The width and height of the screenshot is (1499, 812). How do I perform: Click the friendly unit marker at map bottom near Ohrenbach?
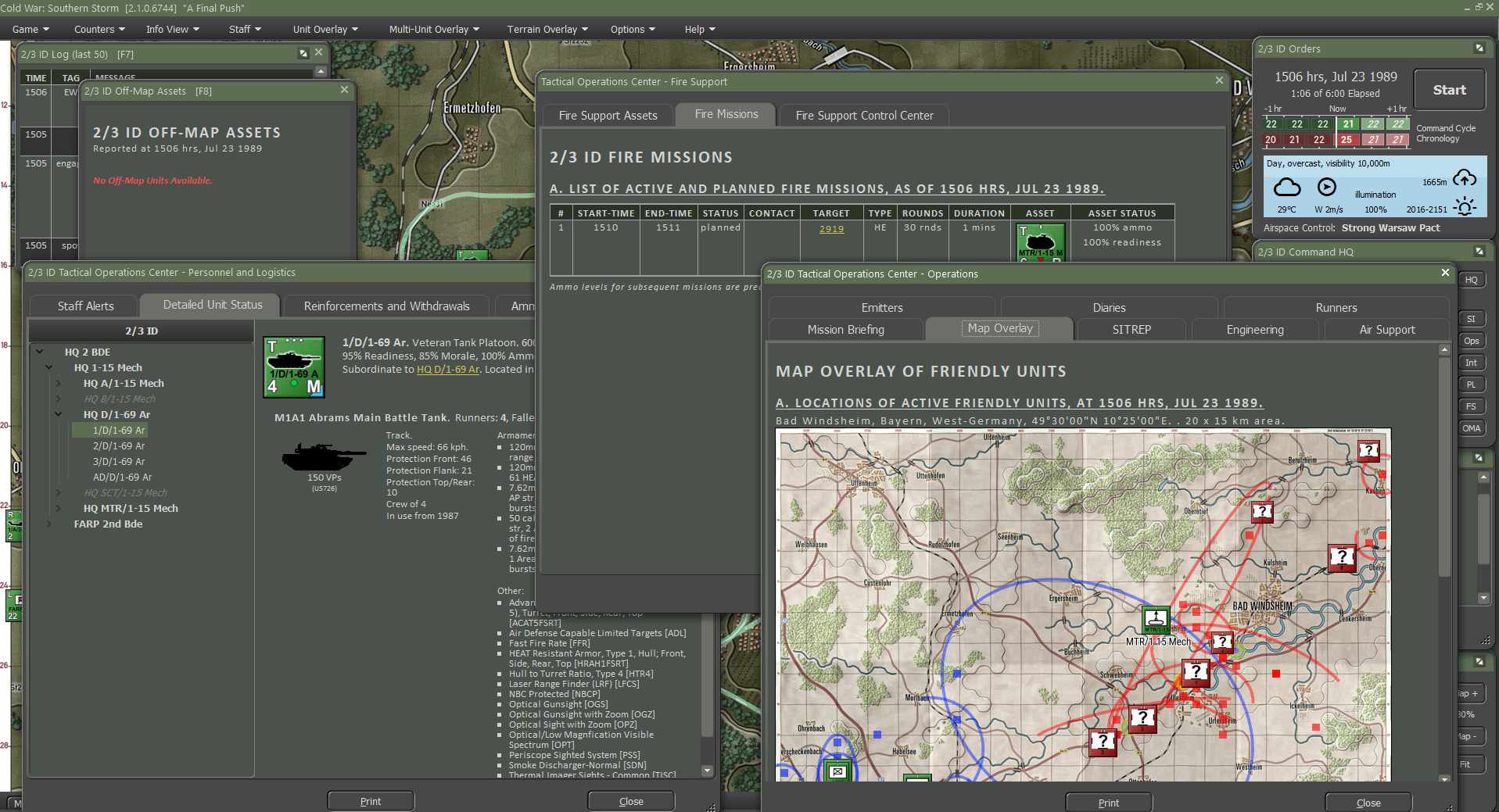(x=837, y=771)
